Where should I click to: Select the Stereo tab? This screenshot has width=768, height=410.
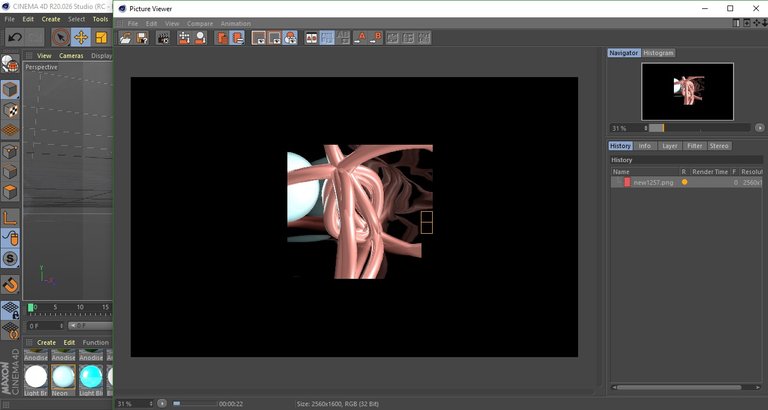pos(719,146)
